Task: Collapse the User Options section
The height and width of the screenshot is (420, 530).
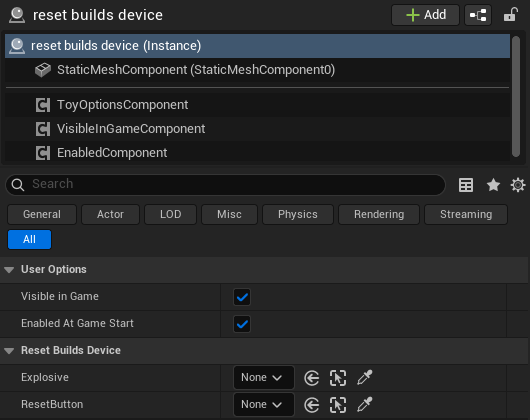Action: [x=9, y=270]
